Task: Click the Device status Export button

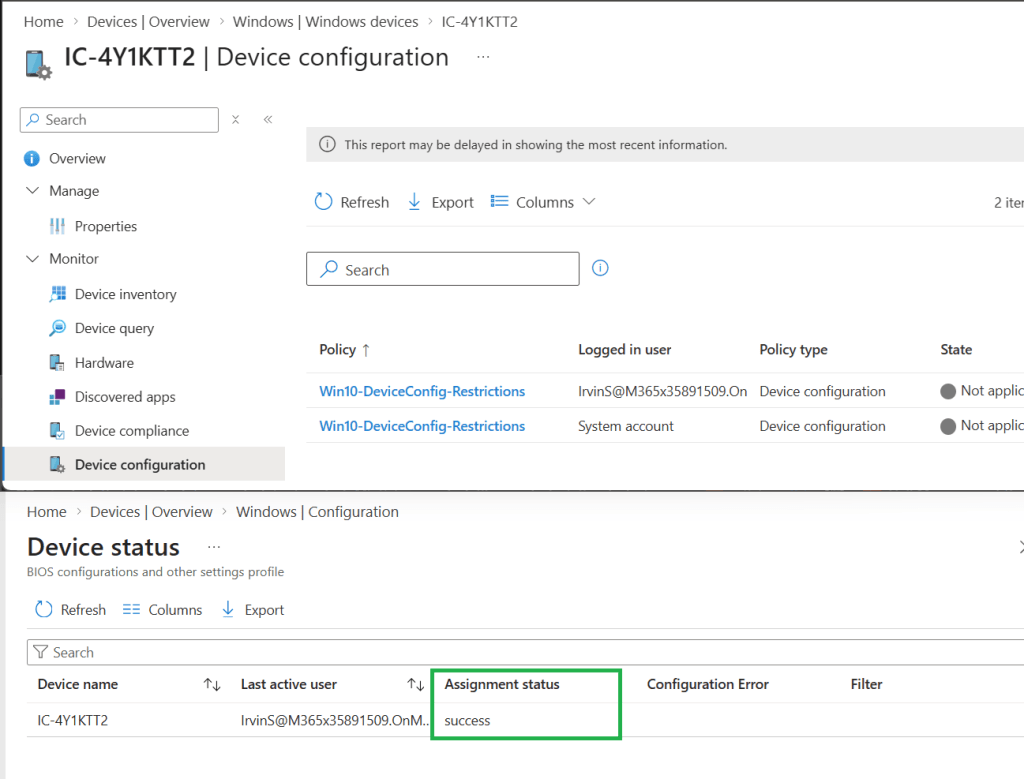Action: [x=253, y=610]
